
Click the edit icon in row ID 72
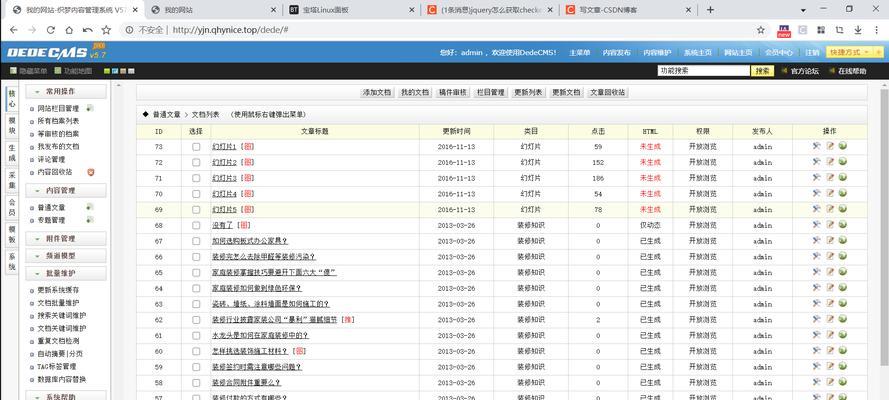click(831, 161)
